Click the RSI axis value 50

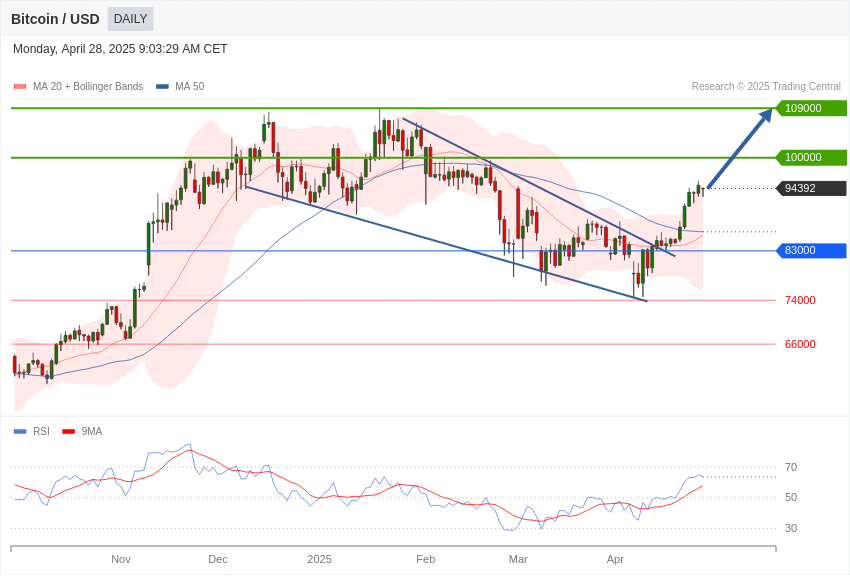791,497
